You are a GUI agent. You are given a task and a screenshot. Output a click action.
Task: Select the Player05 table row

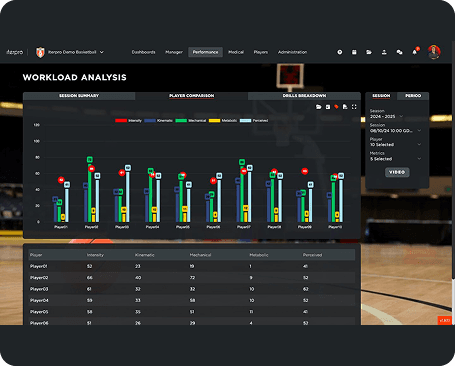[192, 312]
